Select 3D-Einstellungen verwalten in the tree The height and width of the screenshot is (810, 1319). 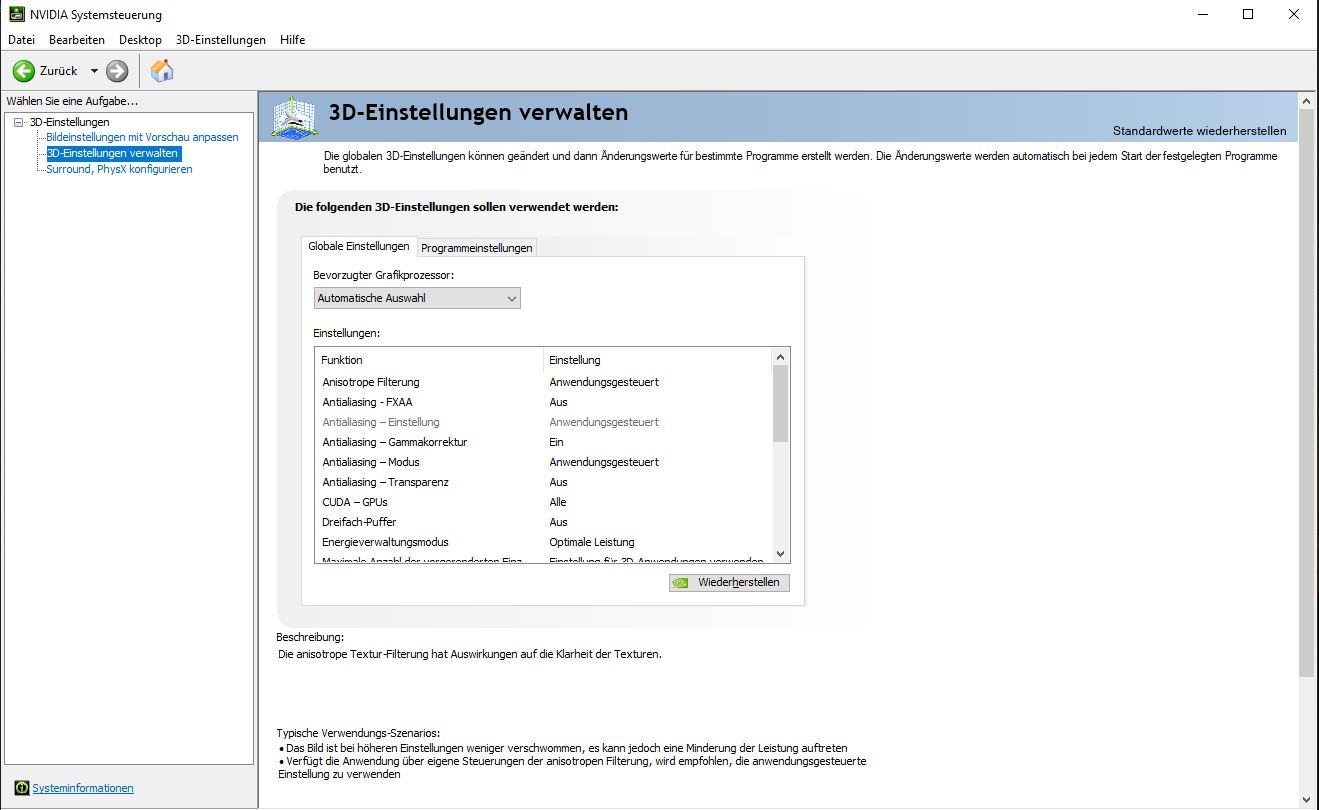pyautogui.click(x=113, y=153)
